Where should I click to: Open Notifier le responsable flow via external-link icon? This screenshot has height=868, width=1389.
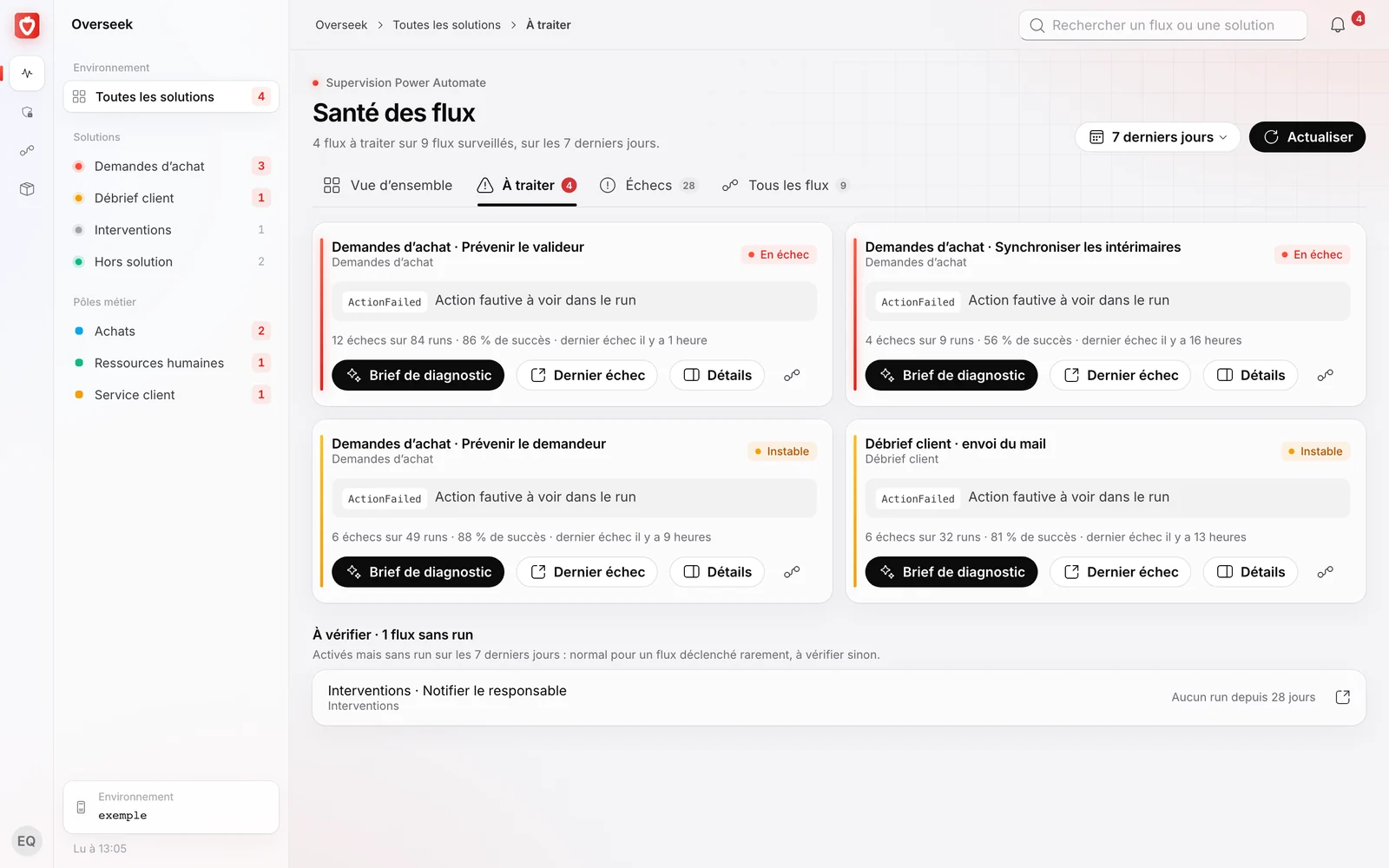click(x=1343, y=697)
